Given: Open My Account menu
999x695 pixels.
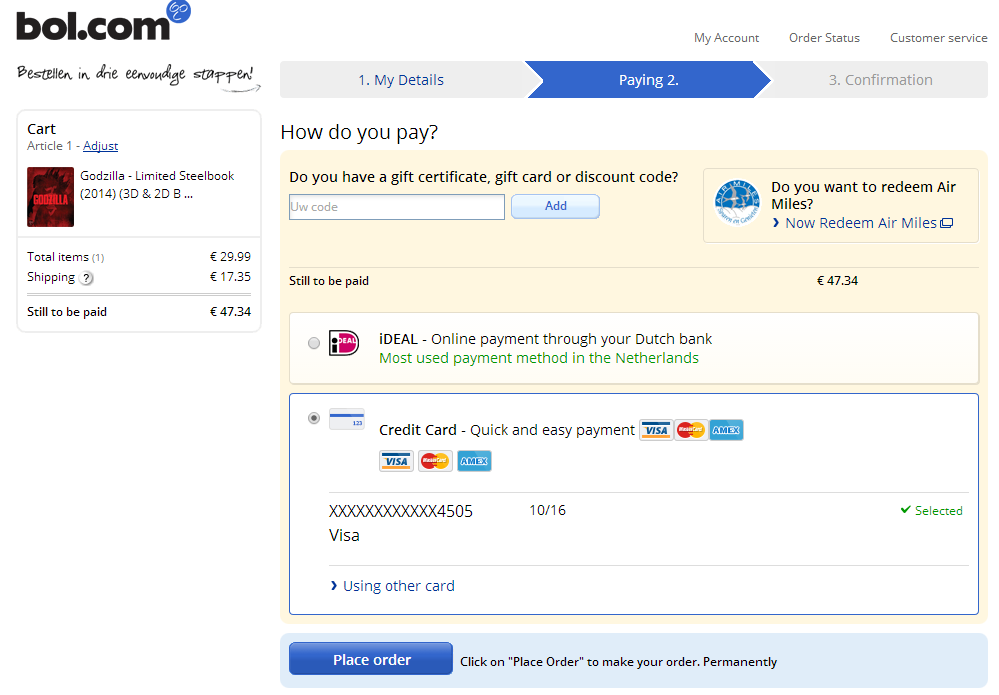Looking at the screenshot, I should click(726, 38).
